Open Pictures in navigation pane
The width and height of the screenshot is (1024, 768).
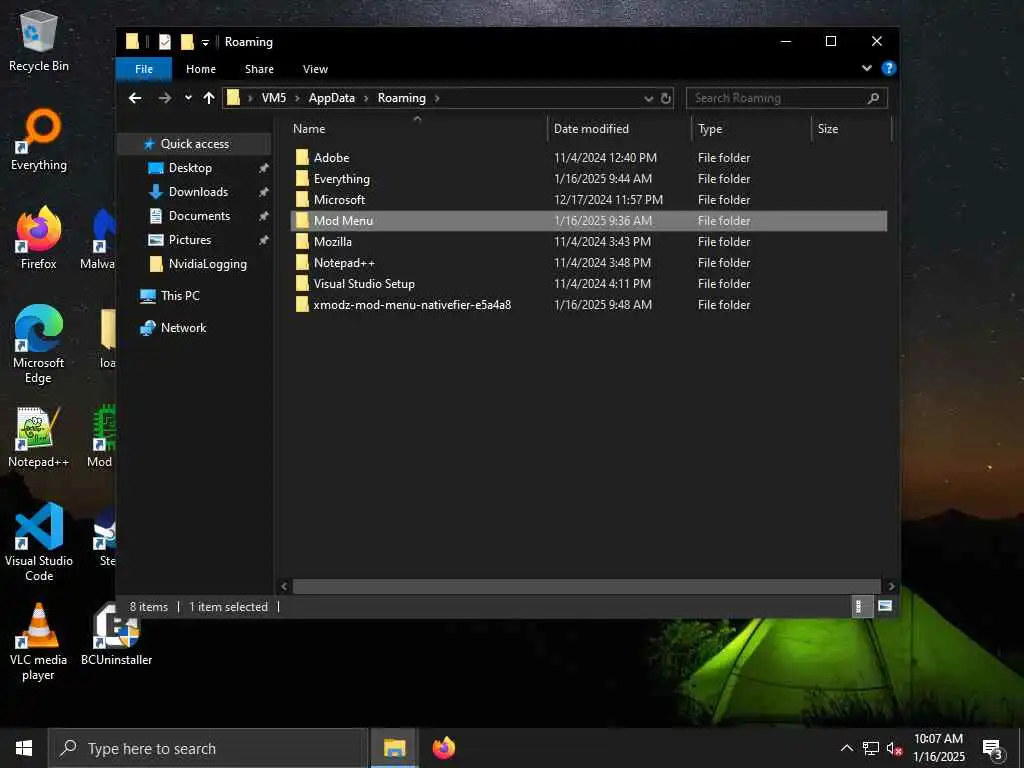coord(189,240)
